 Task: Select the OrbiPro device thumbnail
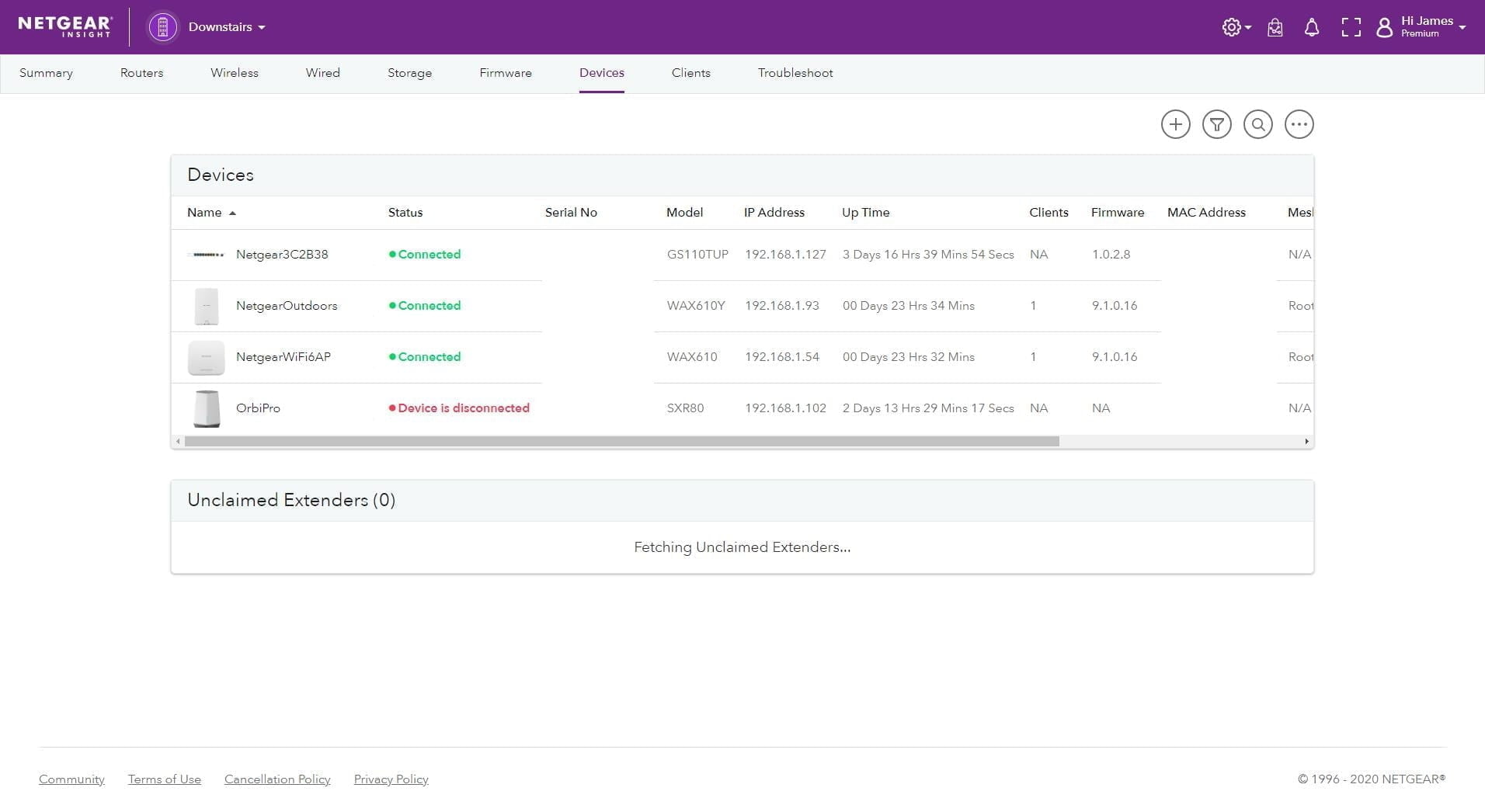pos(206,408)
